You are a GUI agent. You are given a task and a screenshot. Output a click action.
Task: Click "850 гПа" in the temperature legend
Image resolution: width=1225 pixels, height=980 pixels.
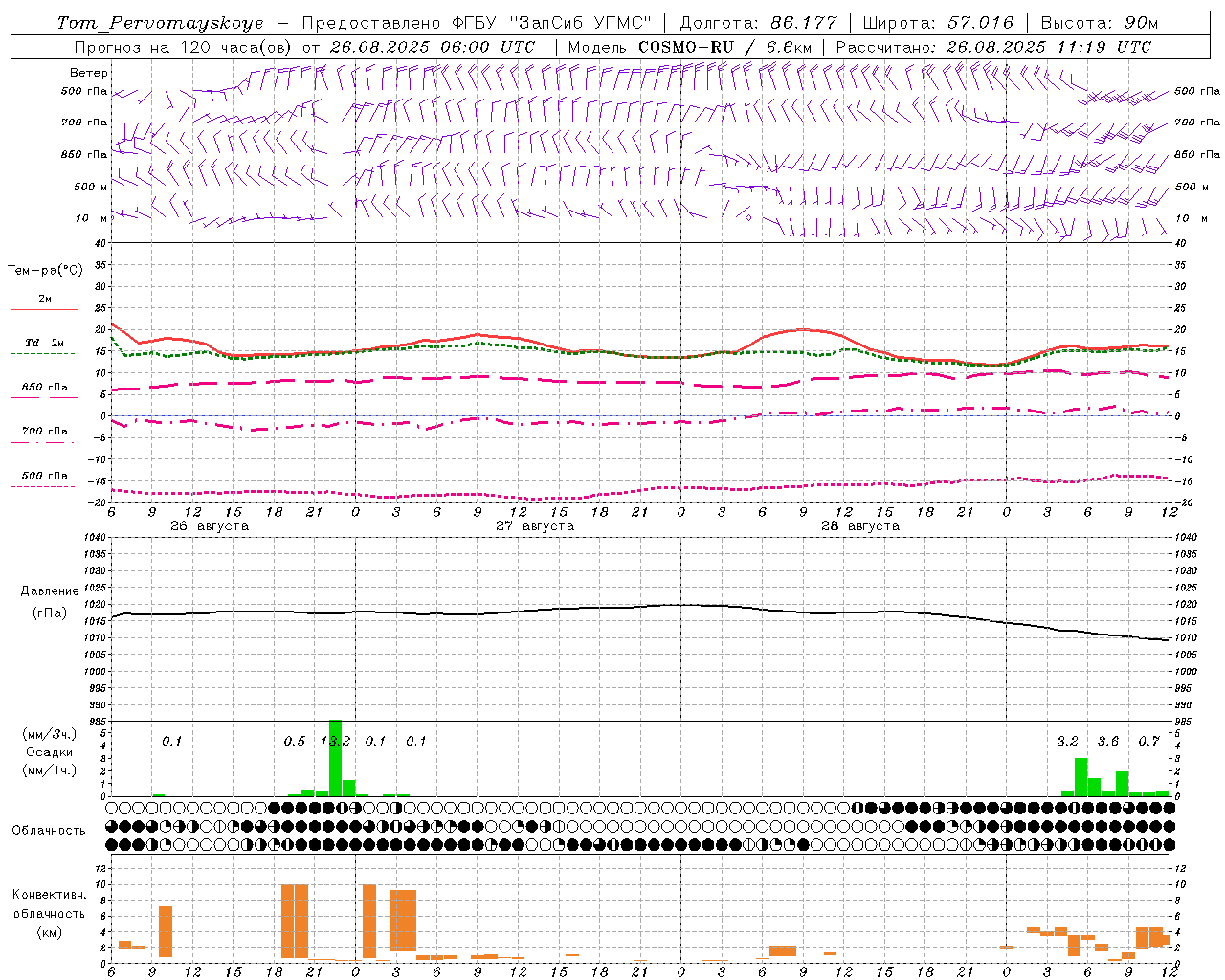point(45,388)
